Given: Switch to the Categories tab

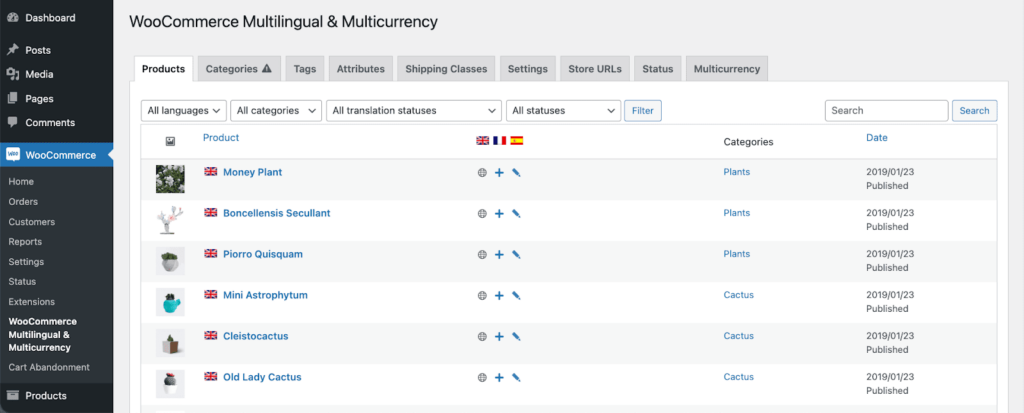Looking at the screenshot, I should coord(239,69).
